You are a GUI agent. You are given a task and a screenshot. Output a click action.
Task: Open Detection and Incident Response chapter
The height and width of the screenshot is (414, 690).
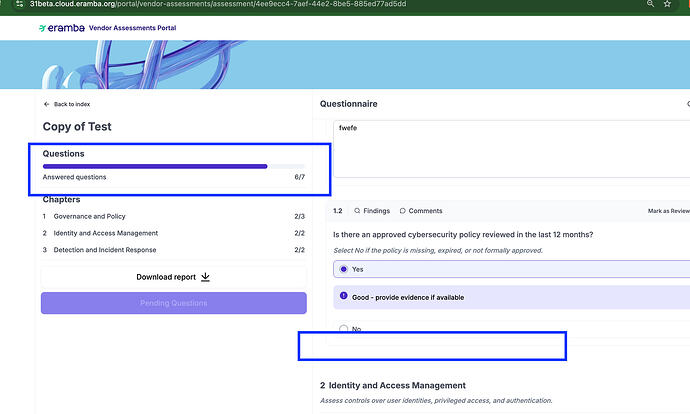173,250
